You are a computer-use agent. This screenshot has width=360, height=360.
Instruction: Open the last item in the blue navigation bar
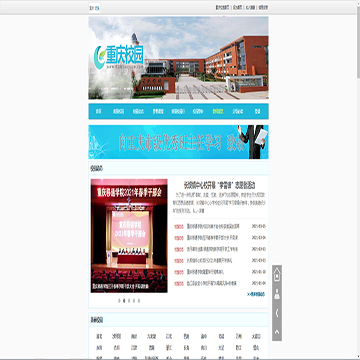click(x=257, y=111)
